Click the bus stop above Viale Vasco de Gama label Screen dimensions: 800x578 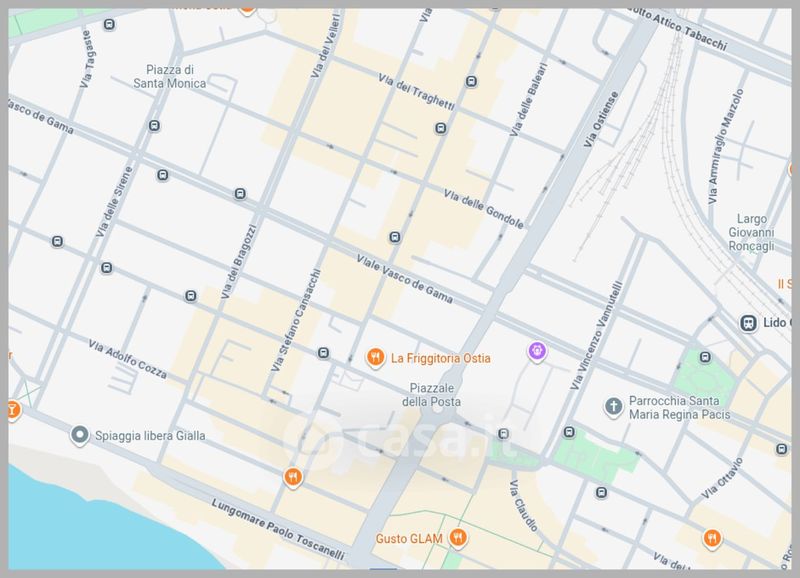click(x=395, y=238)
